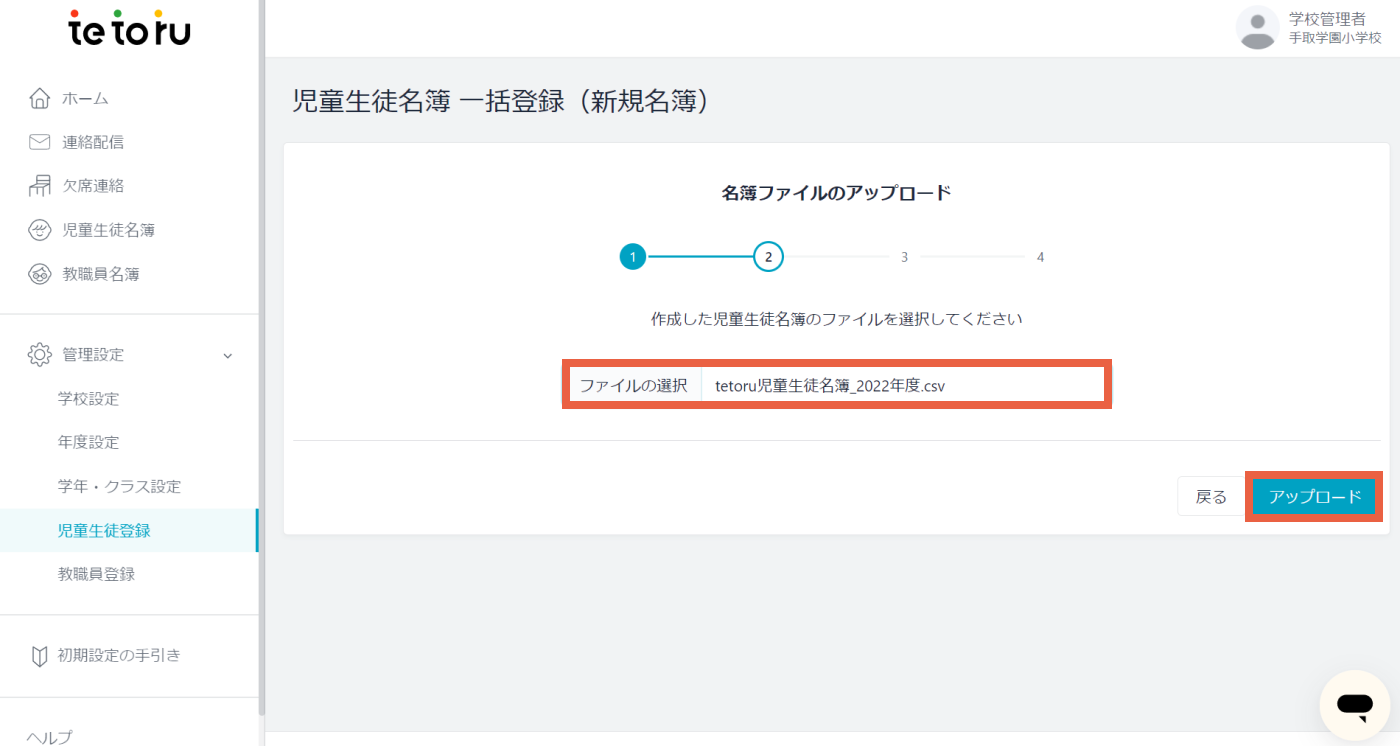The image size is (1400, 746).
Task: Click 学校管理者 user name
Action: 1327,18
